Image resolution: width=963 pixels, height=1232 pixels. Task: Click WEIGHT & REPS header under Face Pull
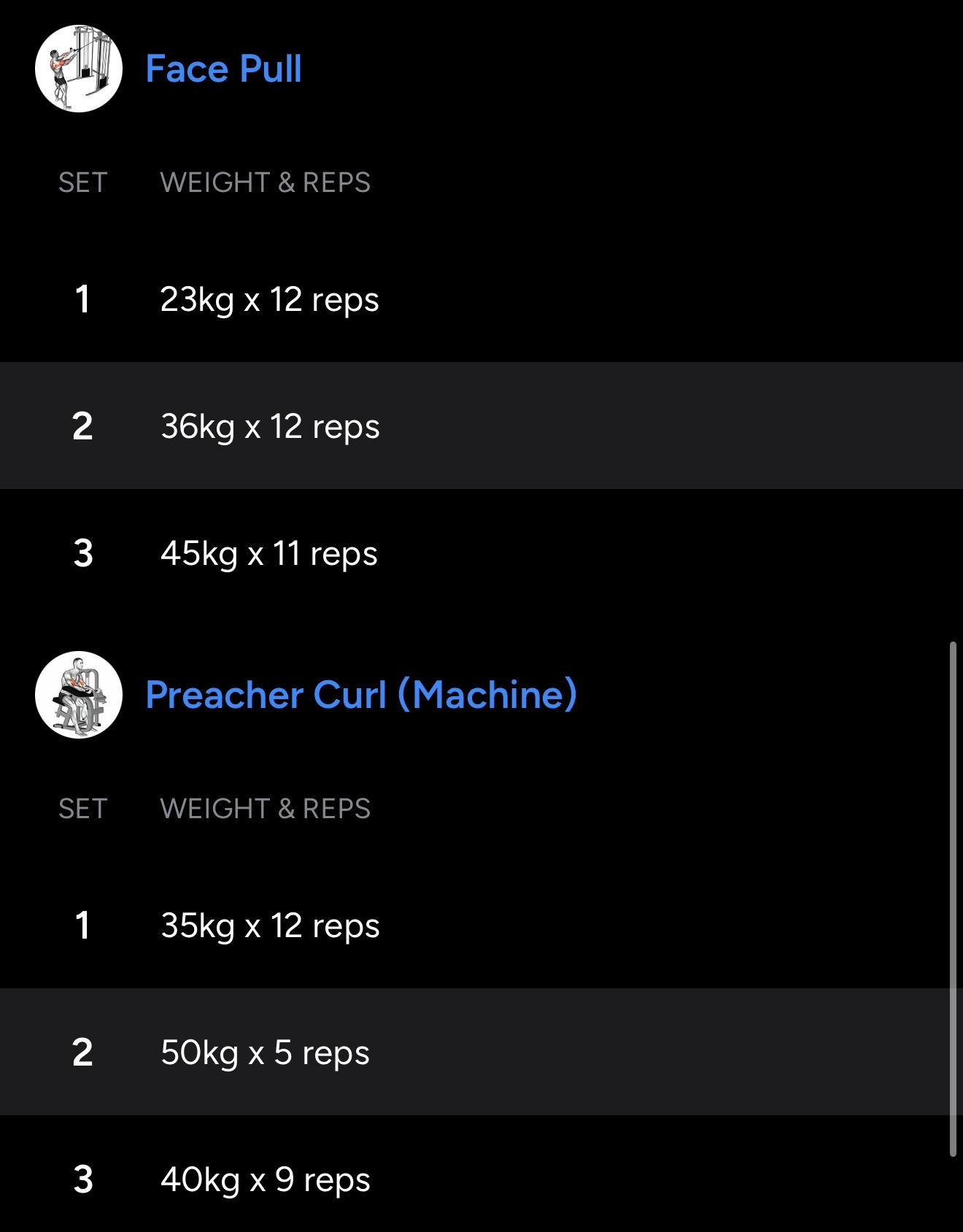click(x=265, y=182)
